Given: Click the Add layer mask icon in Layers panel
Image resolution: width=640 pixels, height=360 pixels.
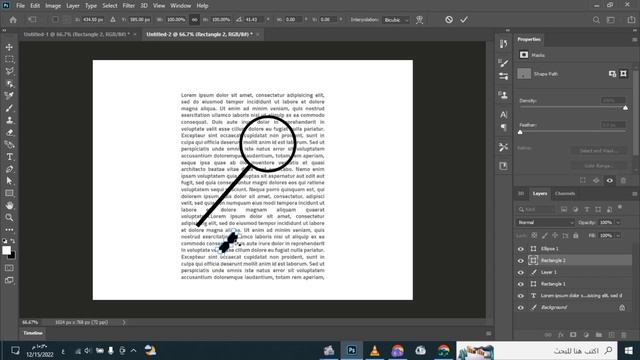Looking at the screenshot, I should coord(573,335).
